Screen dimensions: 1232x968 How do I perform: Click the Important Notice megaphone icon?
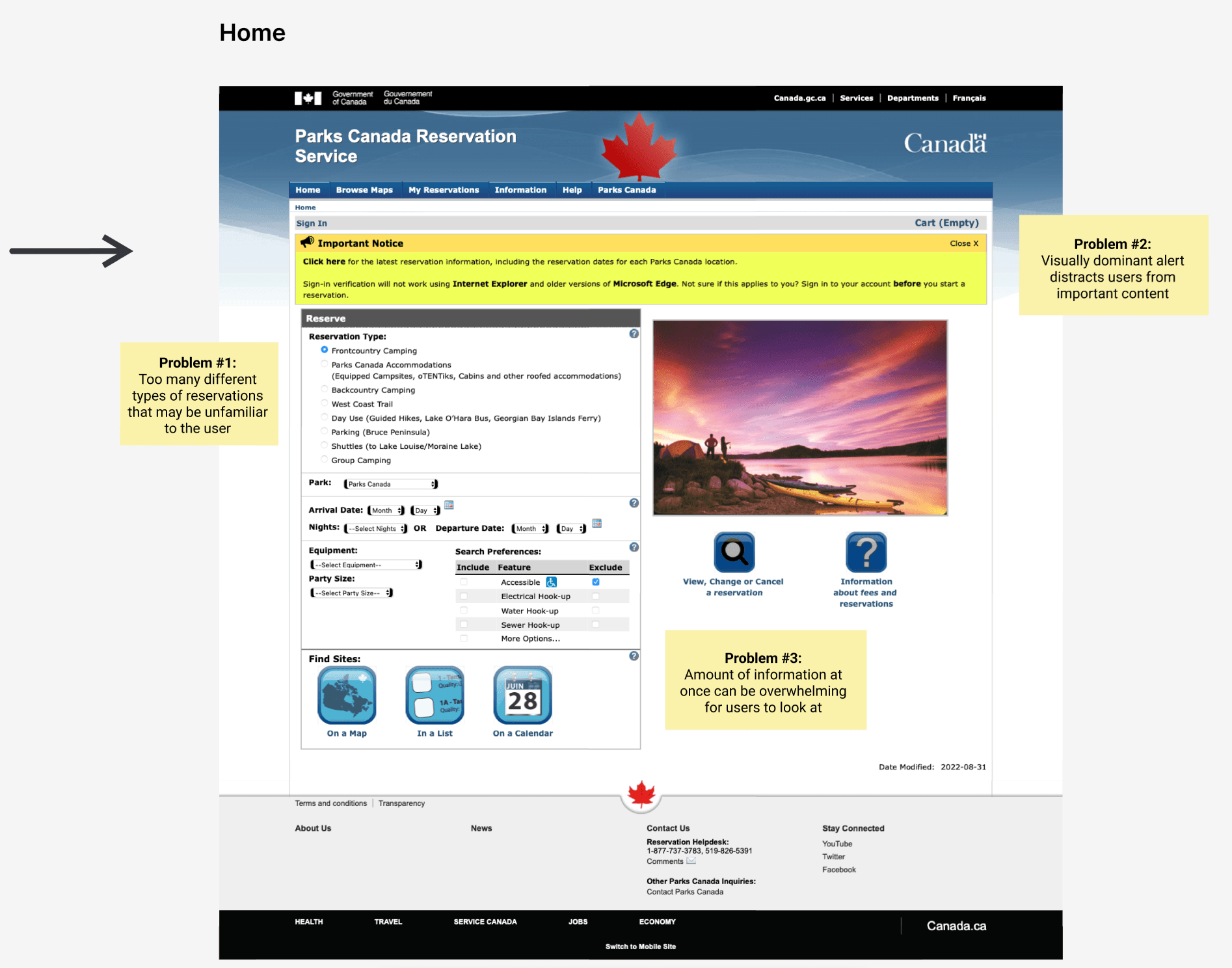pyautogui.click(x=308, y=242)
